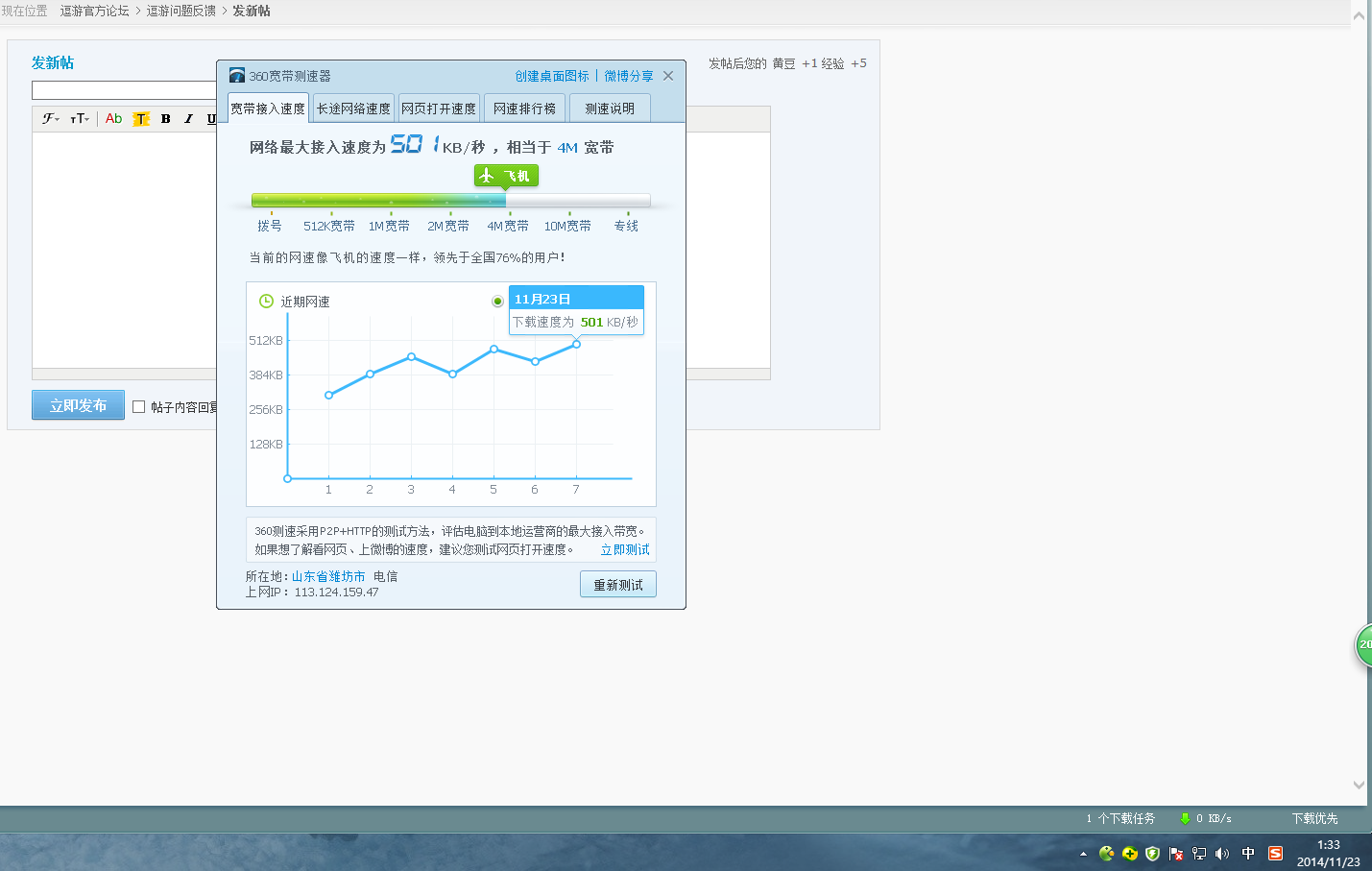Click the 拨号 scale label
The image size is (1372, 871).
[x=270, y=226]
